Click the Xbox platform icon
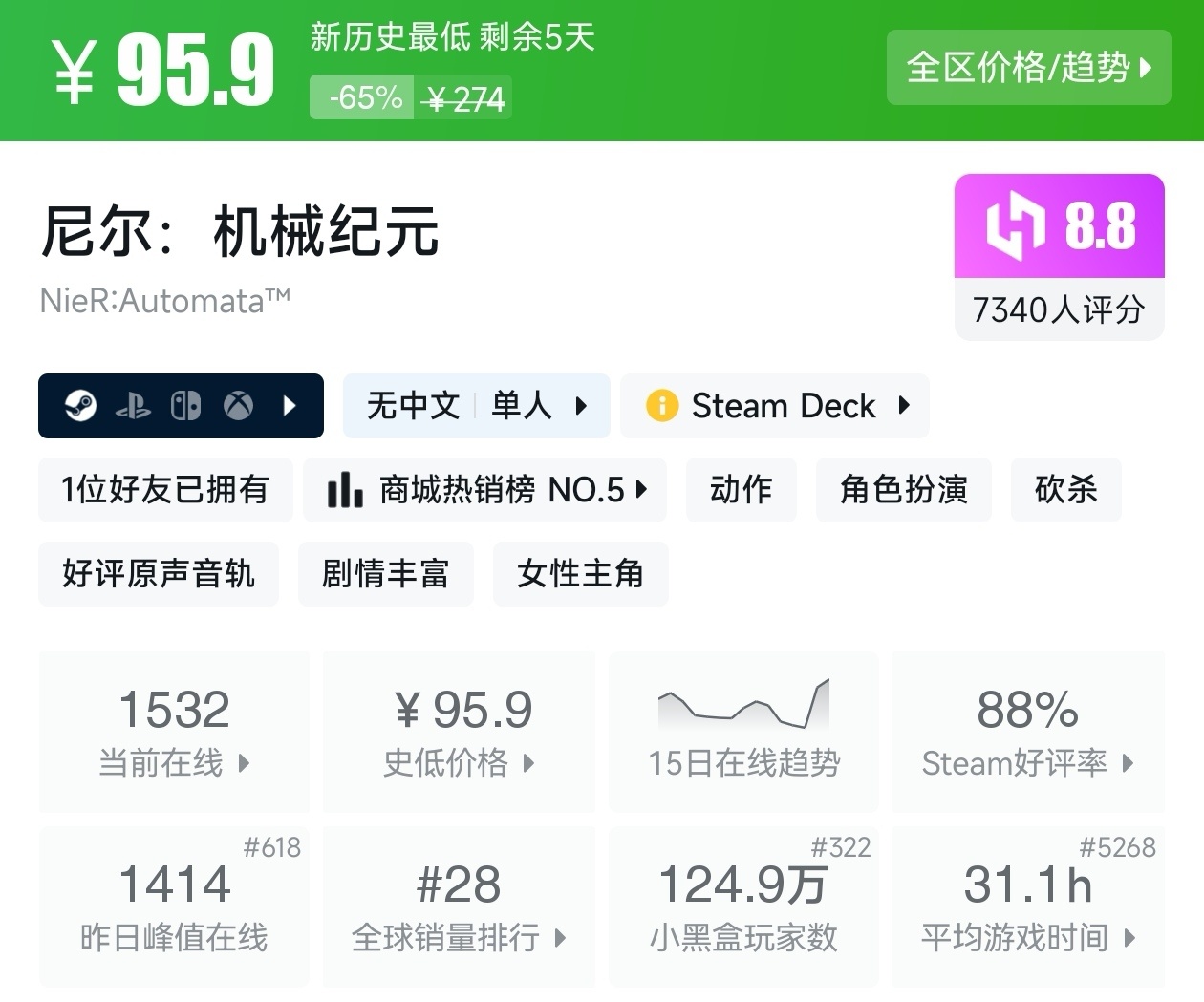This screenshot has width=1204, height=1002. tap(238, 406)
